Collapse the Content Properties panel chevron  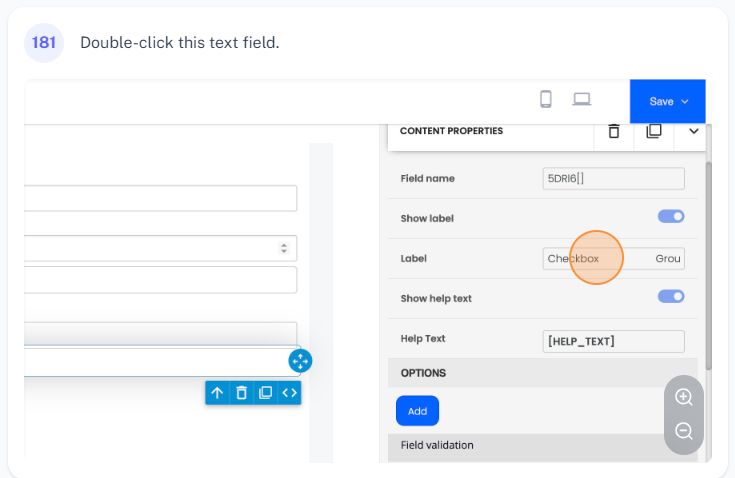coord(693,131)
